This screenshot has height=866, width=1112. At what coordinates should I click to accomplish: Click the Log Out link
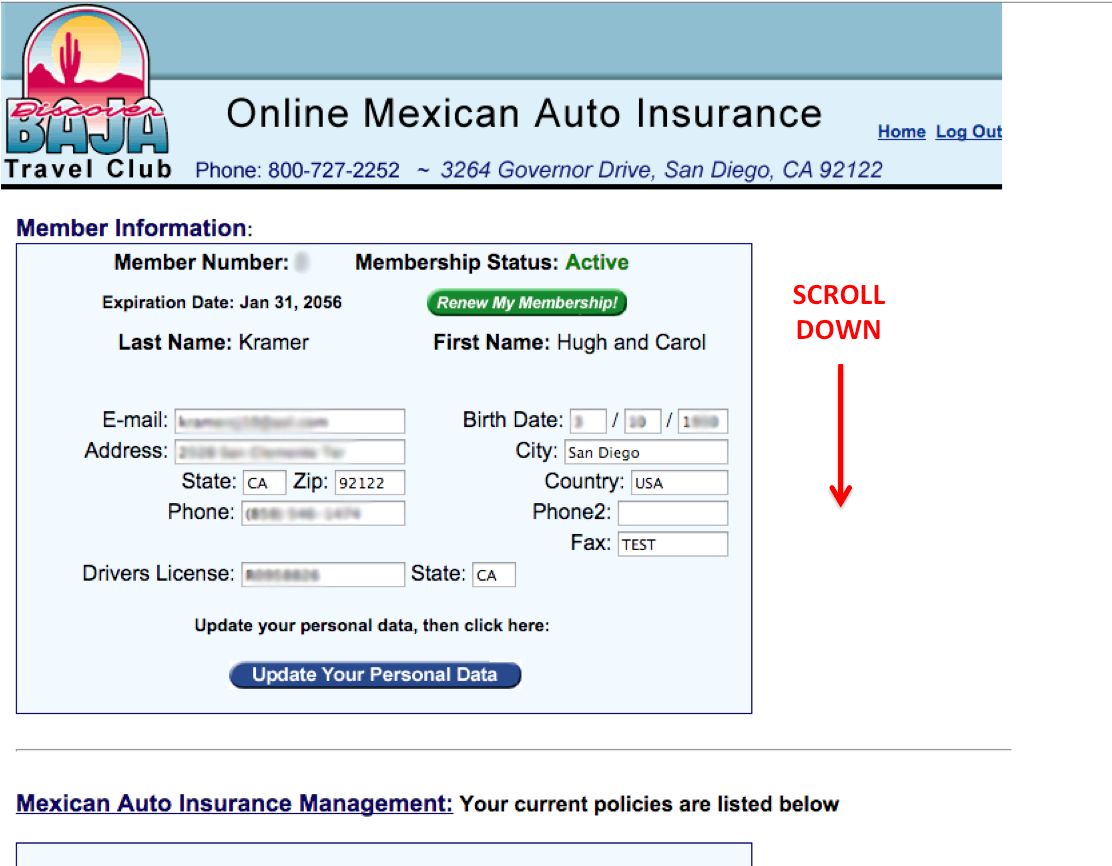[968, 132]
